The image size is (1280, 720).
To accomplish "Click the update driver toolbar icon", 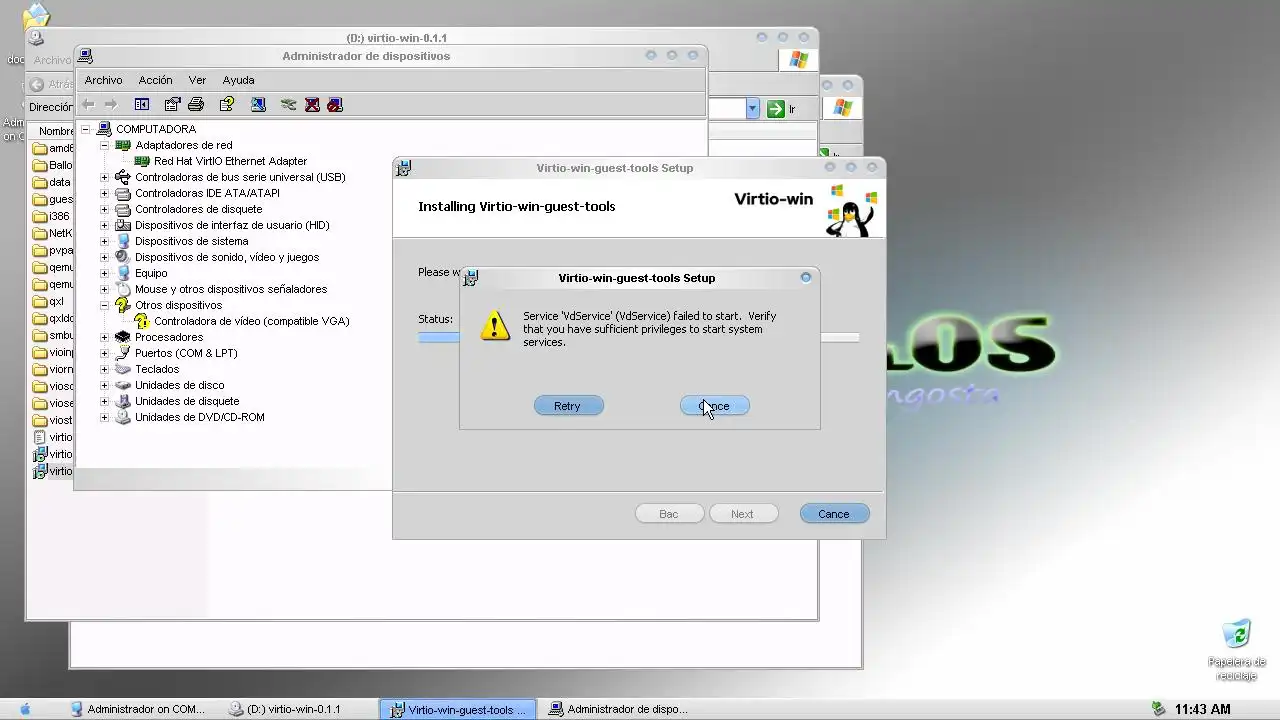I will point(288,104).
